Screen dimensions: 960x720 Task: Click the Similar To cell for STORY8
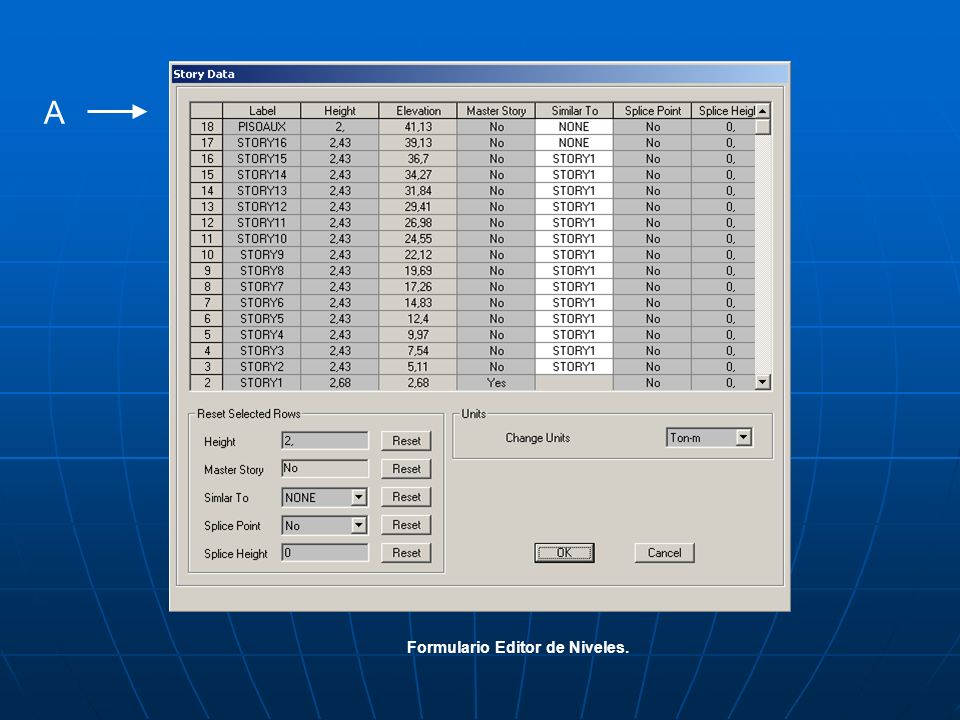(x=574, y=271)
